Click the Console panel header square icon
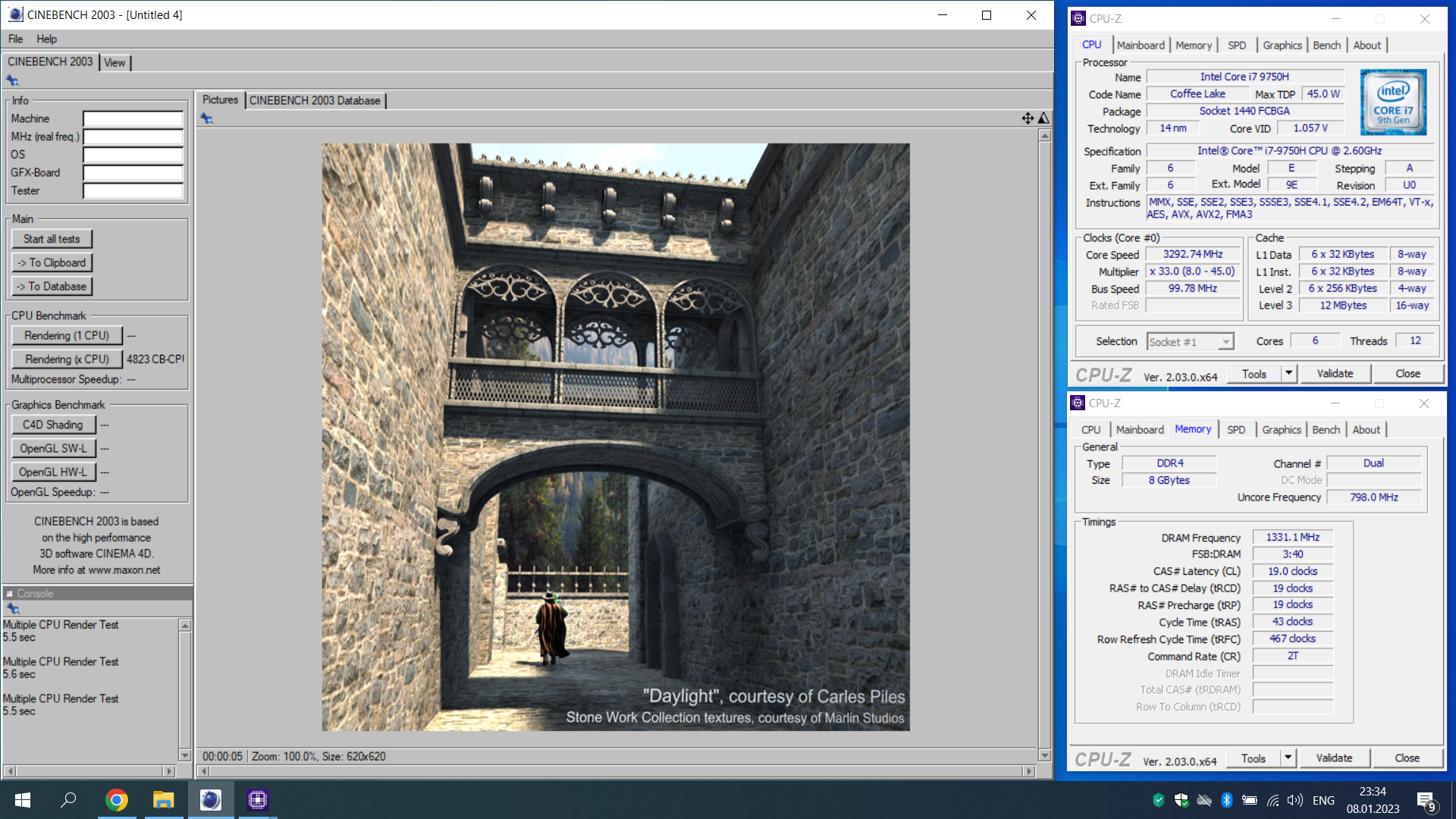The height and width of the screenshot is (819, 1456). point(10,594)
